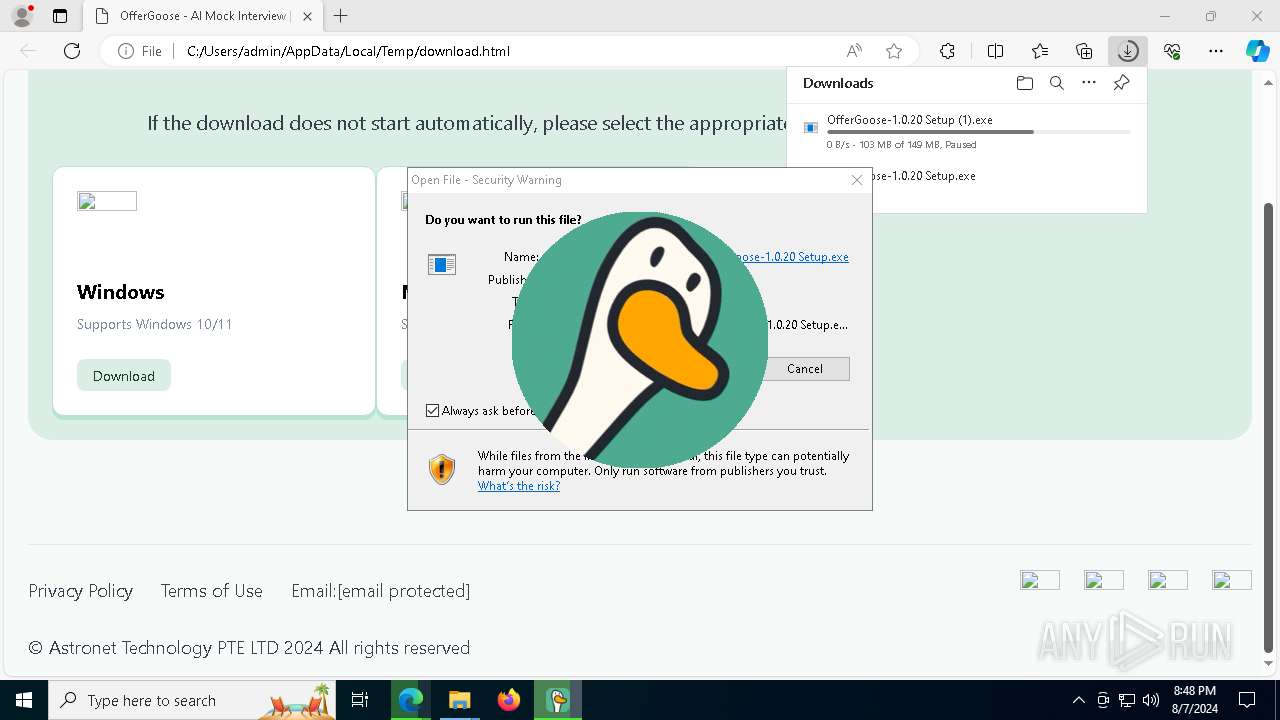This screenshot has width=1280, height=720.
Task: Open the Privacy Policy link
Action: tap(80, 591)
